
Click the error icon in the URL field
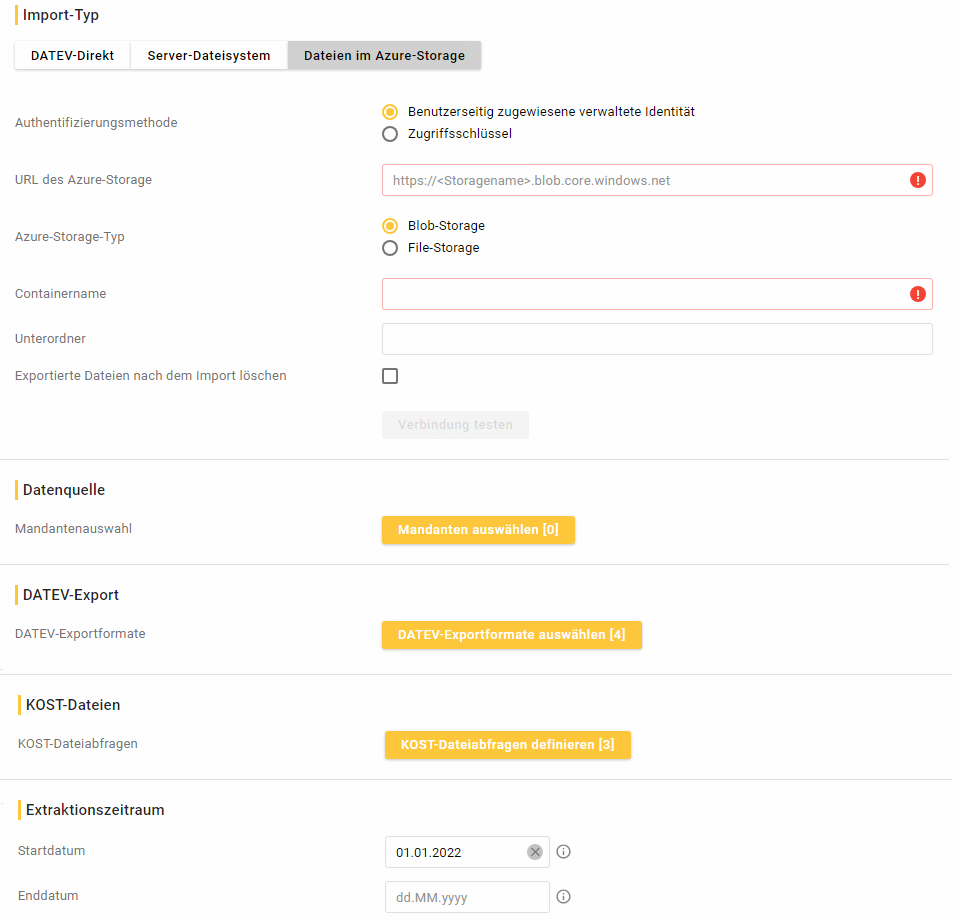pos(917,180)
